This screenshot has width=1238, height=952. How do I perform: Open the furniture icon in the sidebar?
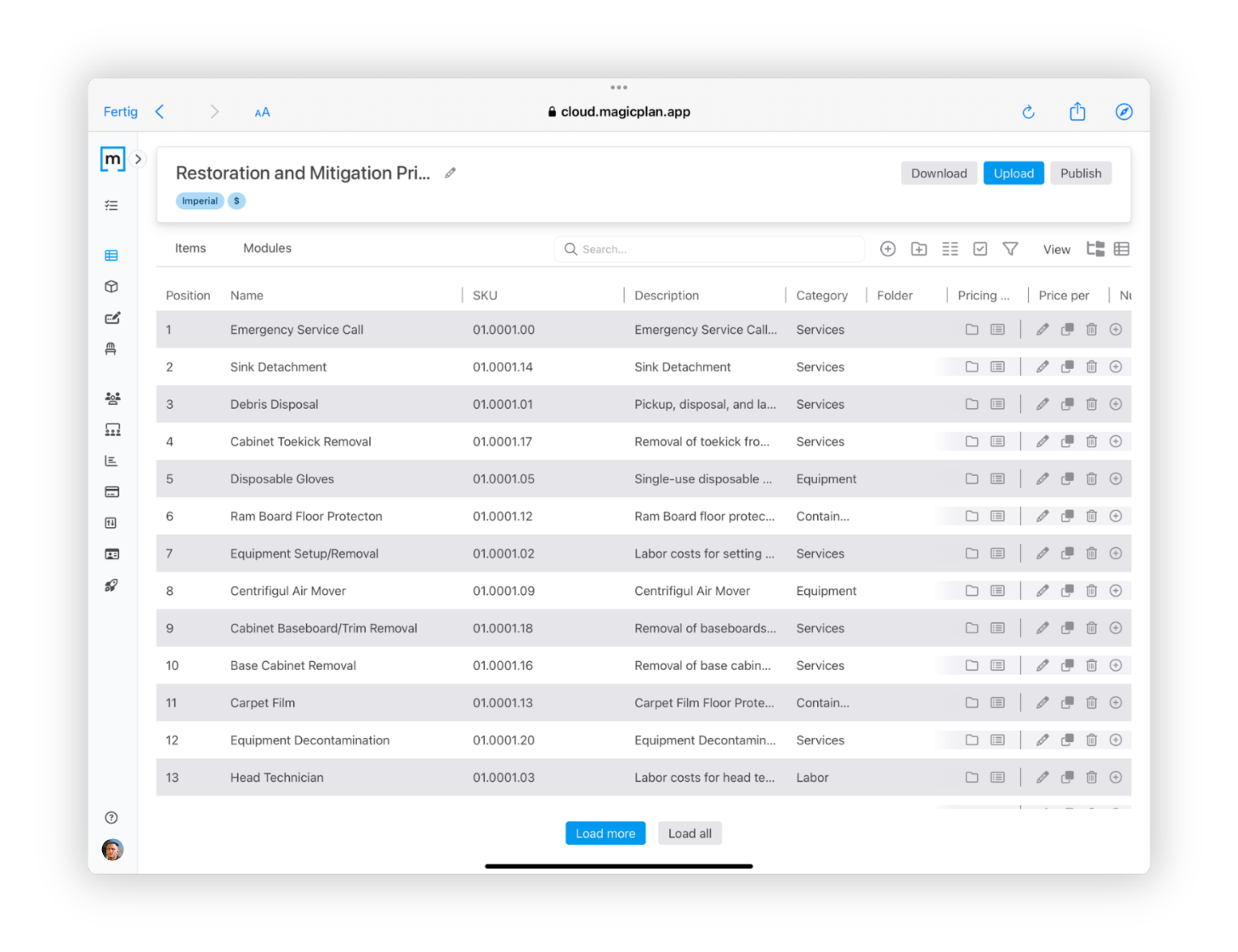(x=111, y=348)
